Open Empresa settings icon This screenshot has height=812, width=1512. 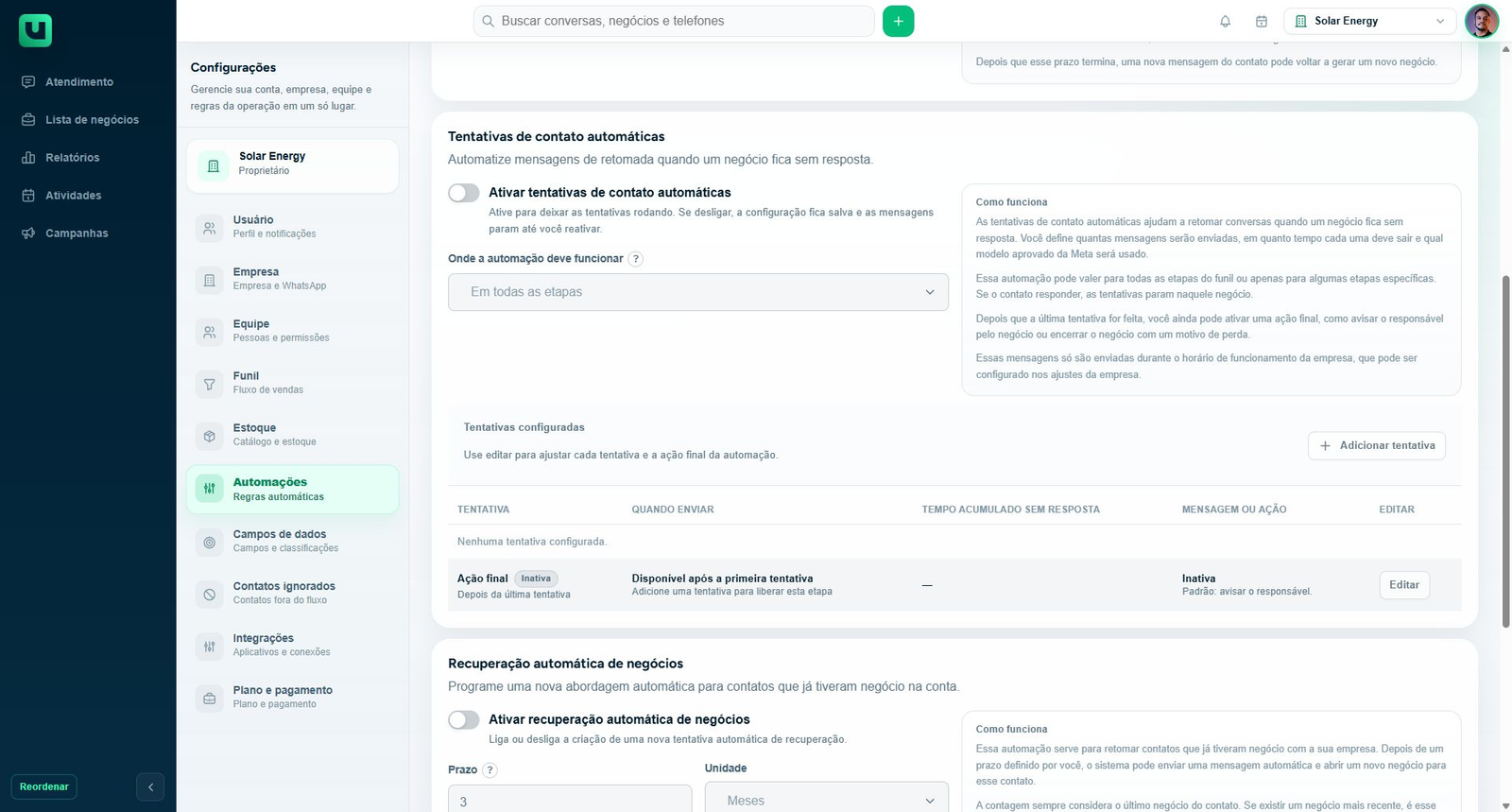coord(209,280)
